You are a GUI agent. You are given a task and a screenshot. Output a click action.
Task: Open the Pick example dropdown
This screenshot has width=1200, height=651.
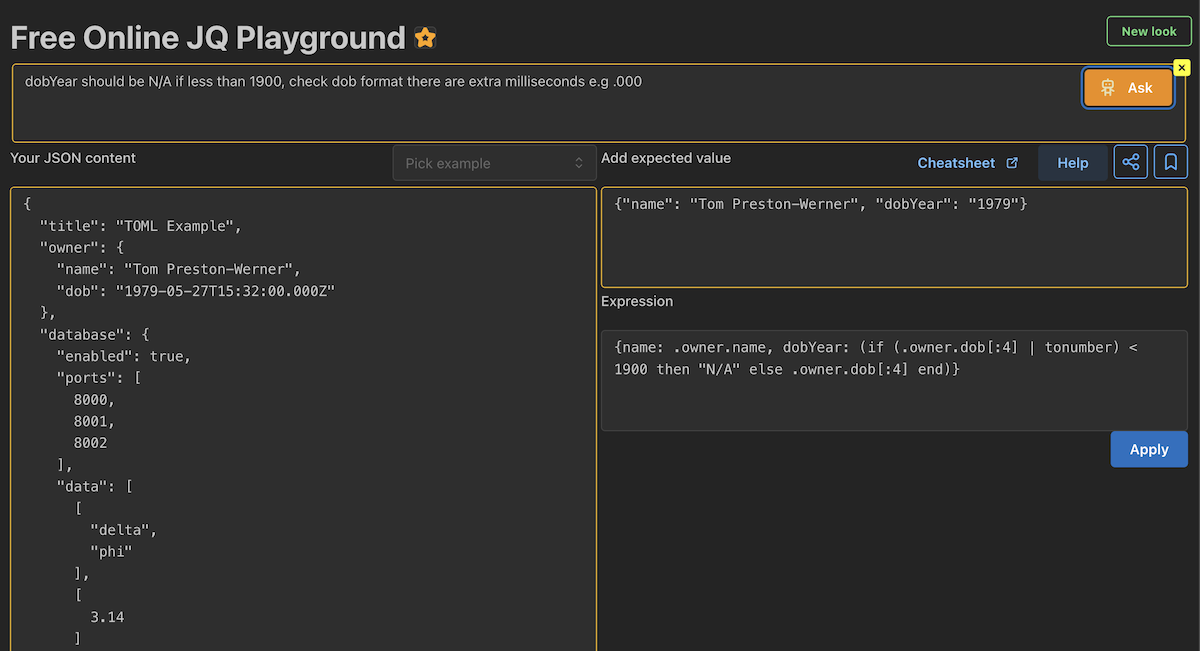(x=494, y=163)
